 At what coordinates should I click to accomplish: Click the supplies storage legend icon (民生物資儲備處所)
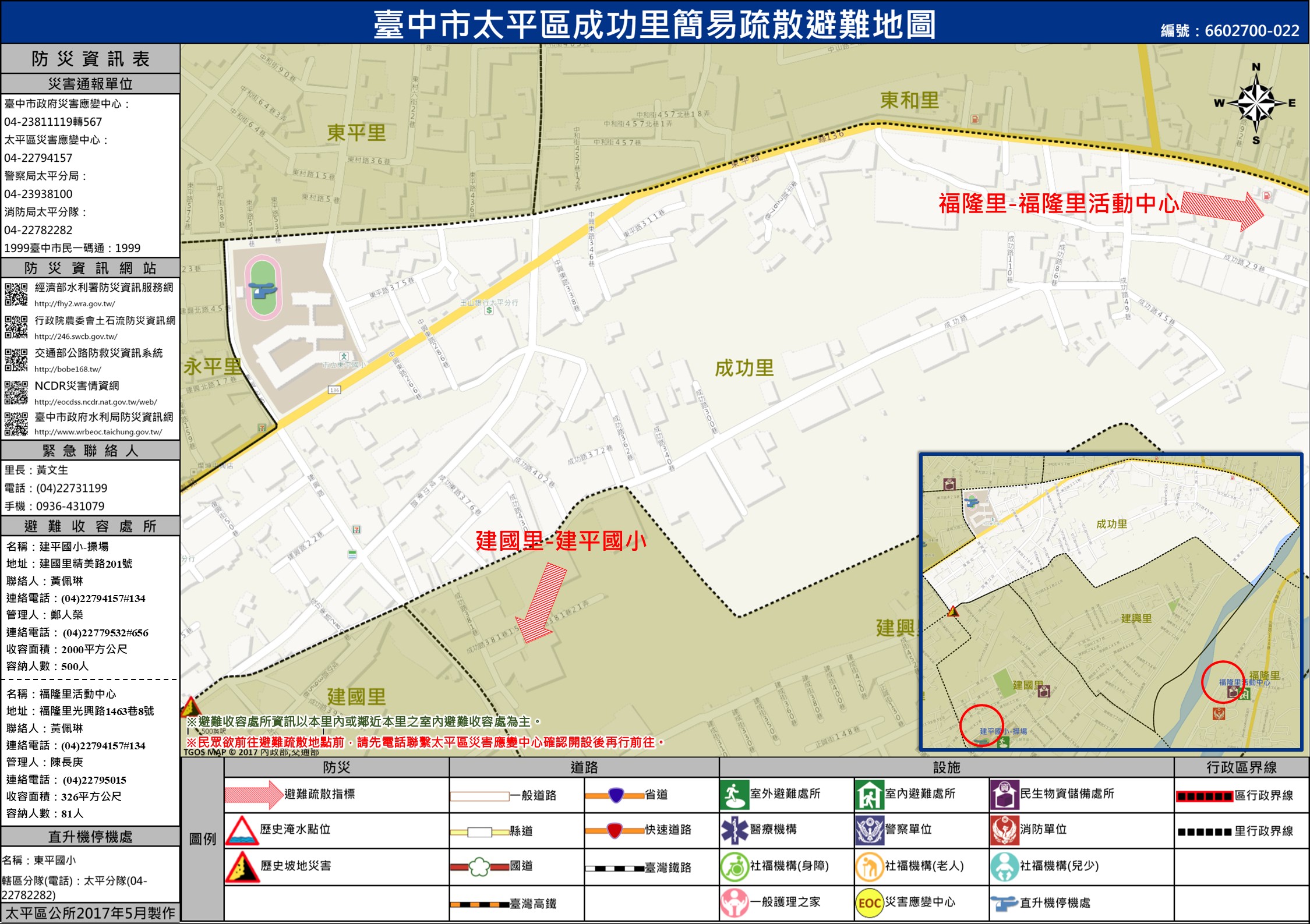(x=1004, y=795)
